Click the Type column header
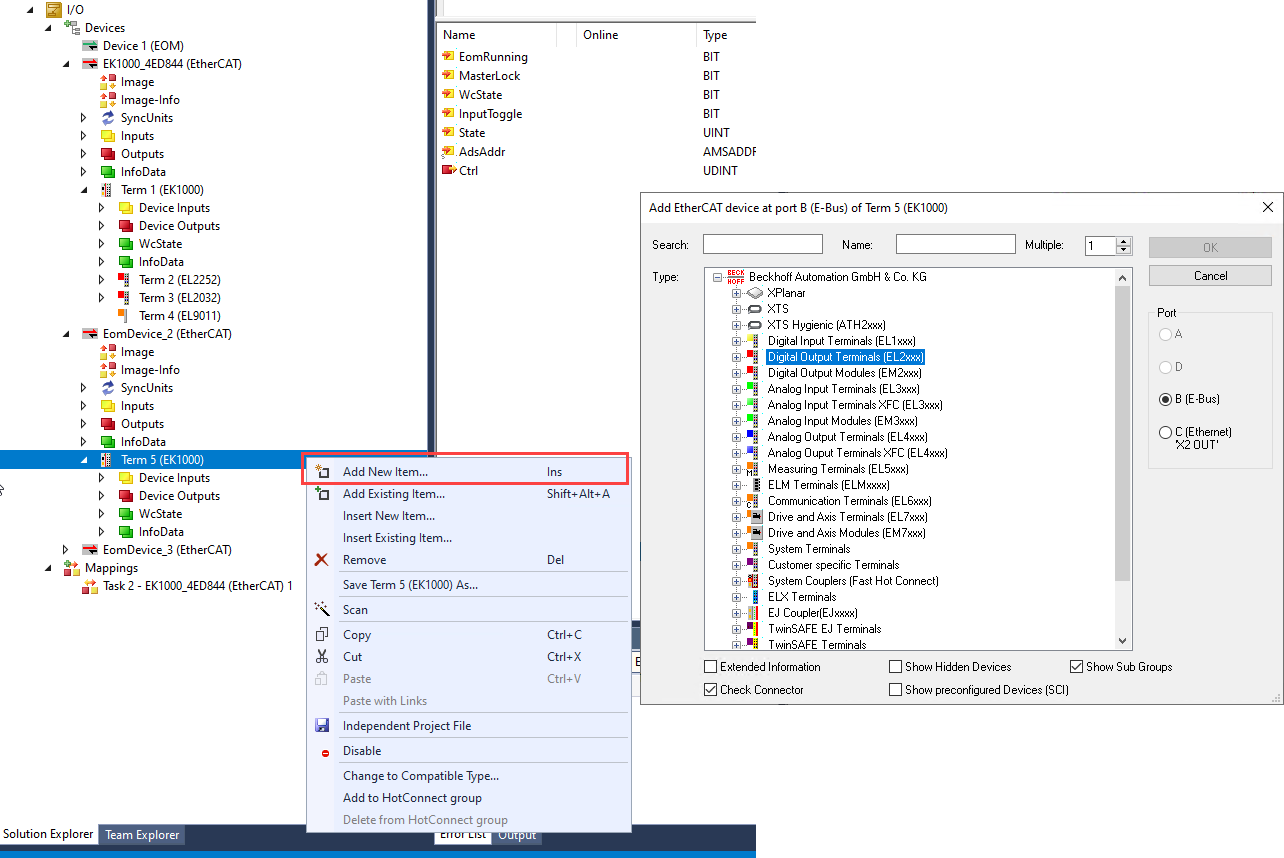1284x858 pixels. coord(727,35)
